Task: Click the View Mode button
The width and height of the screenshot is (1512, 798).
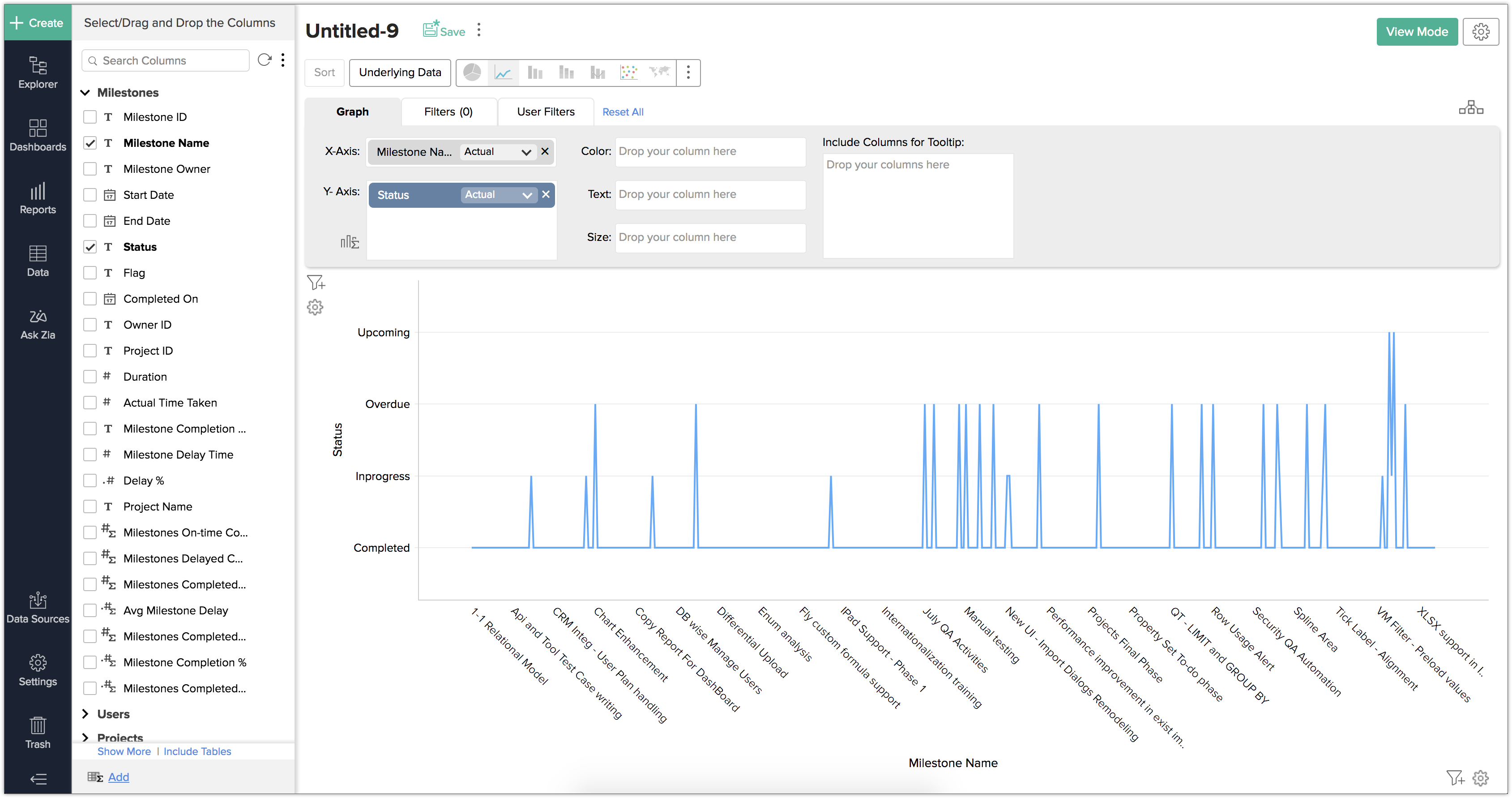Action: coord(1416,32)
